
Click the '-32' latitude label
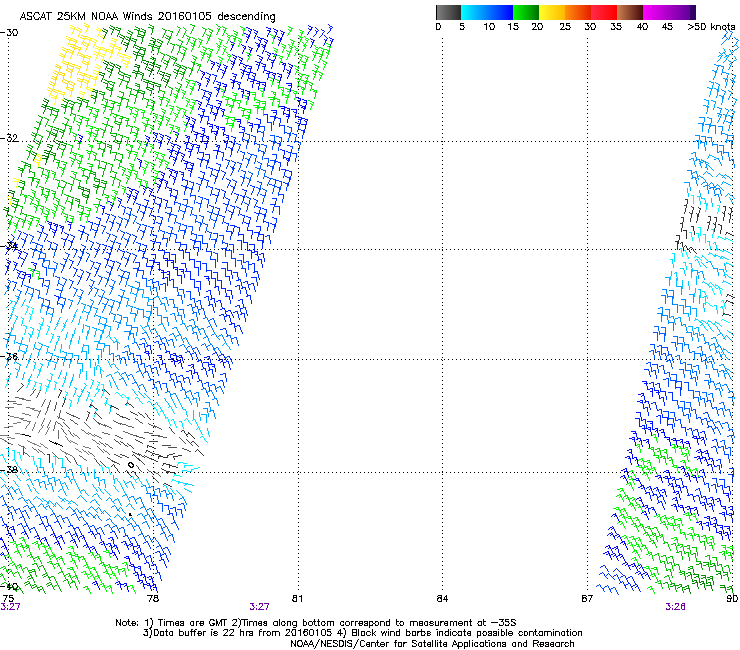coord(9,138)
